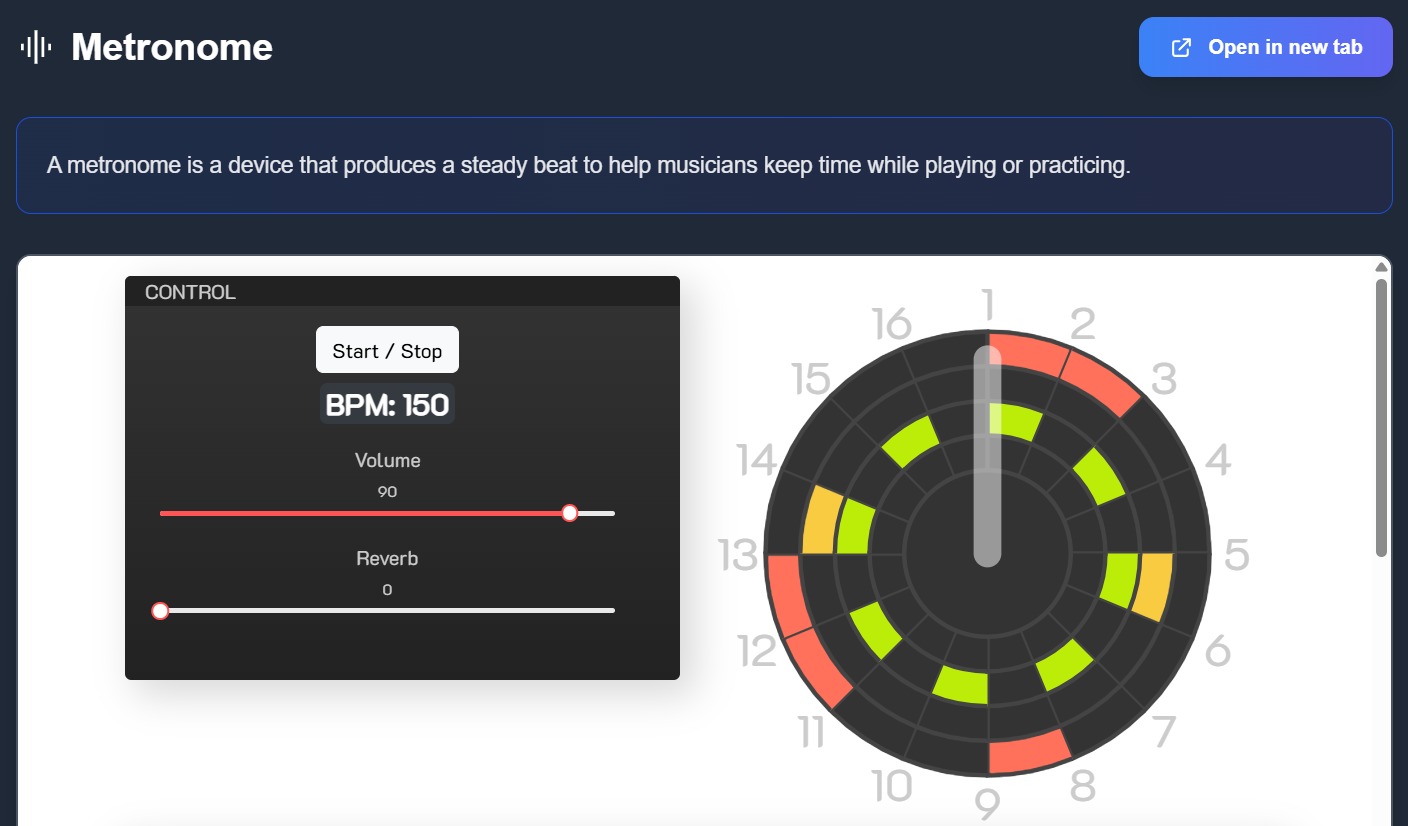The image size is (1408, 826).
Task: Click the scrollbar up arrow
Action: point(1381,265)
